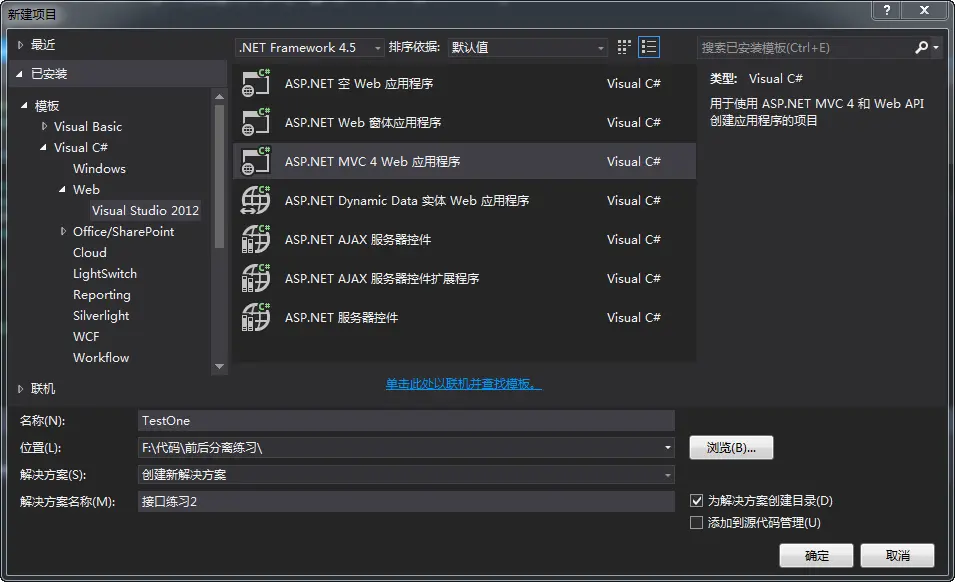Click the 解决方案名称 field containing 接口练习2

click(406, 502)
